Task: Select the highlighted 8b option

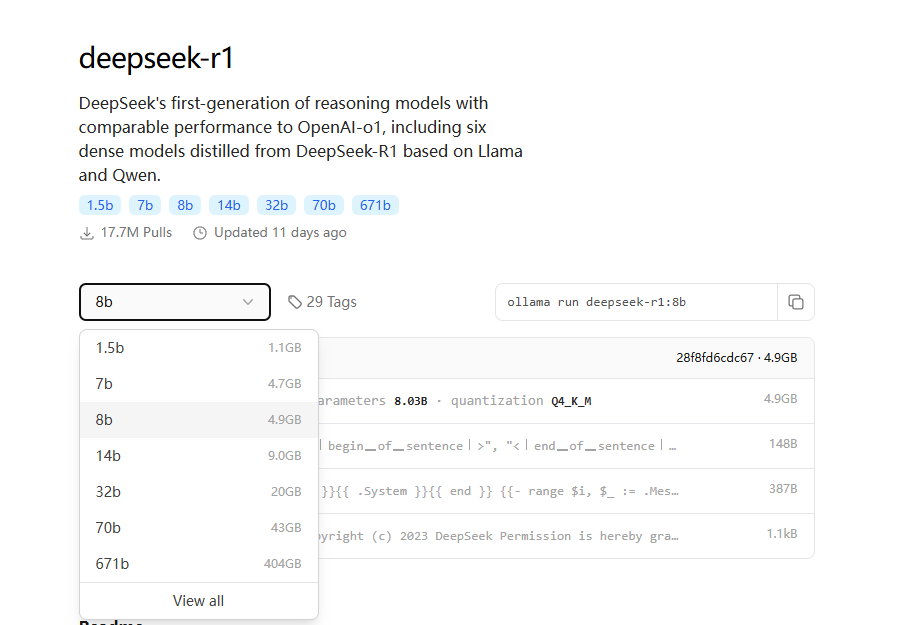Action: (x=198, y=420)
